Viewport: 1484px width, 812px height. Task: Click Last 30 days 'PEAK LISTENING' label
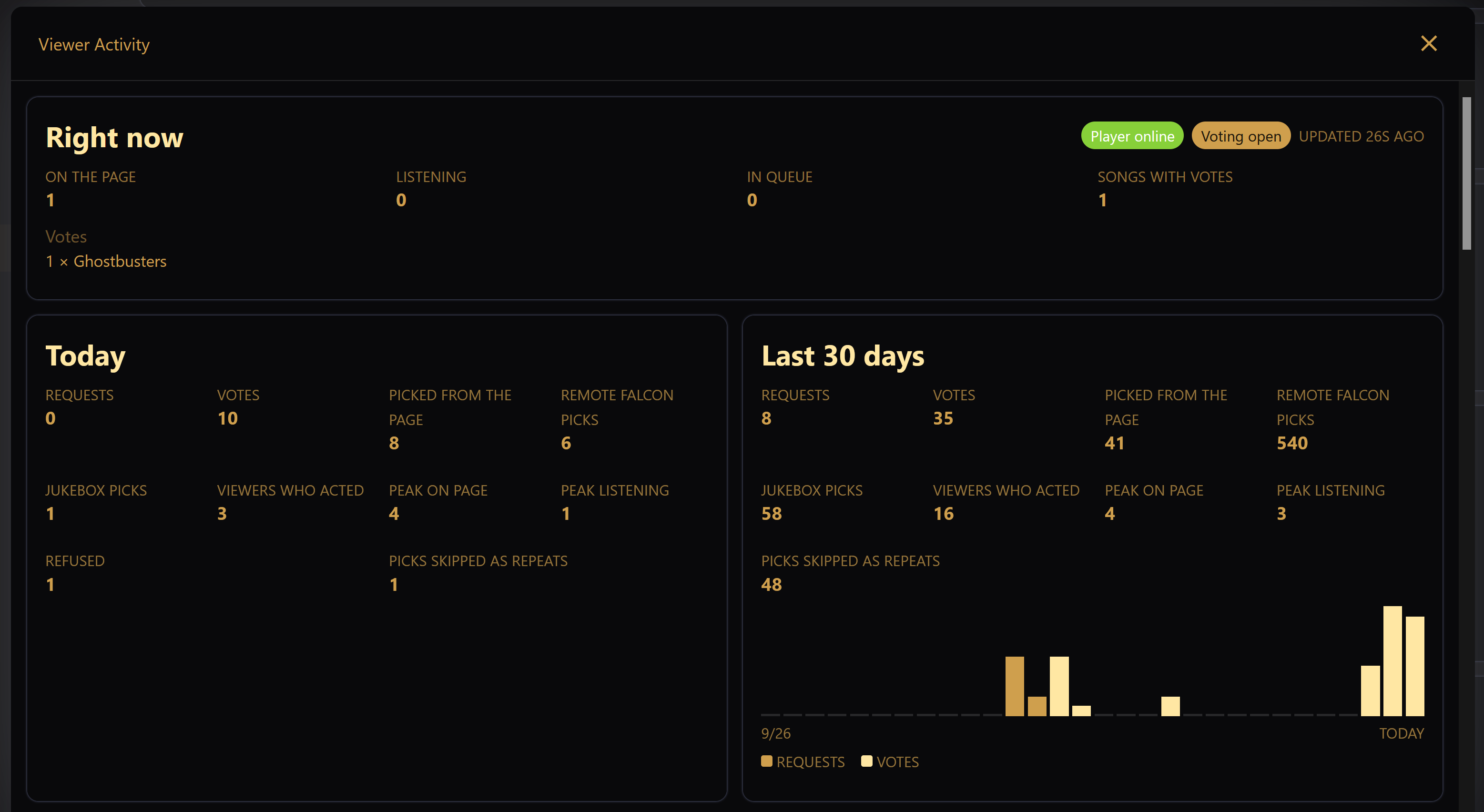(x=1331, y=490)
